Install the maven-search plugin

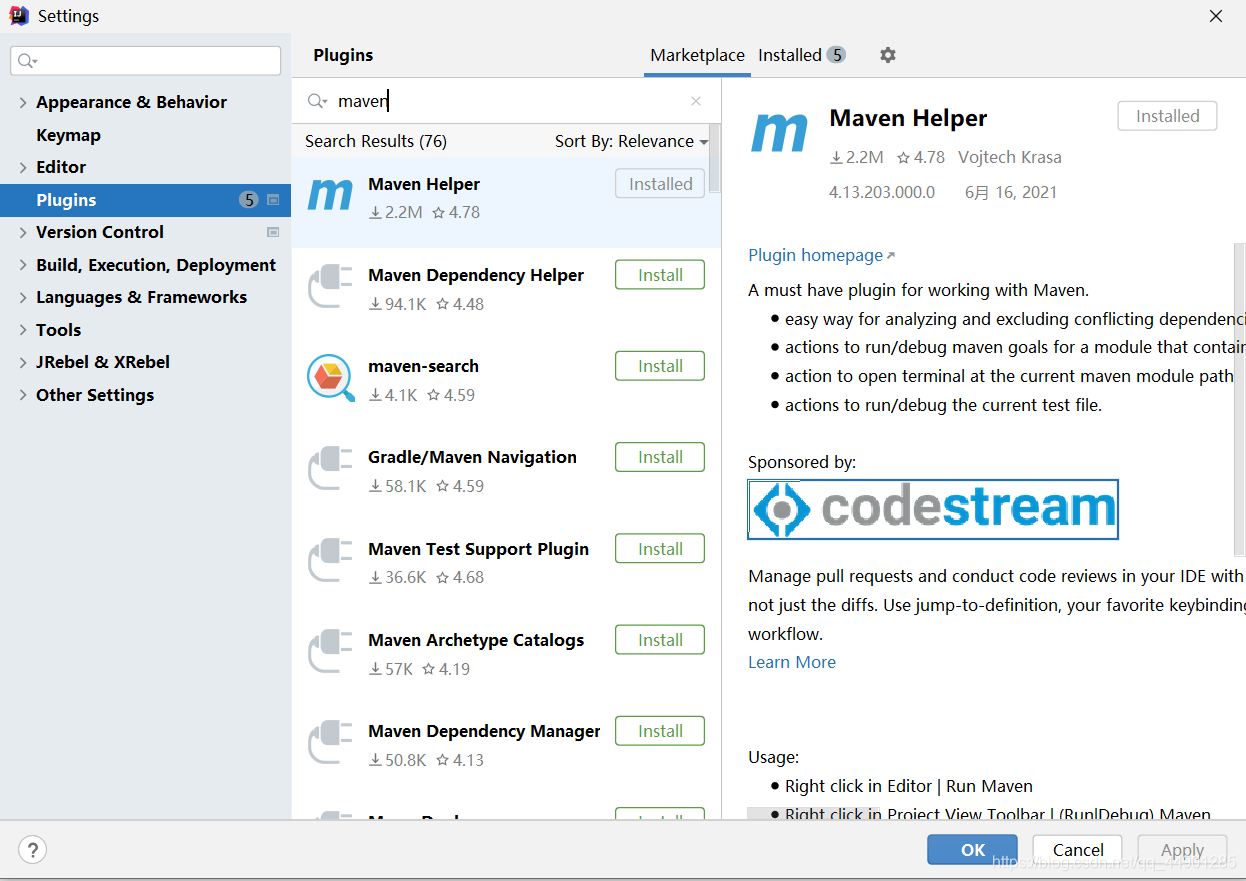(x=660, y=366)
